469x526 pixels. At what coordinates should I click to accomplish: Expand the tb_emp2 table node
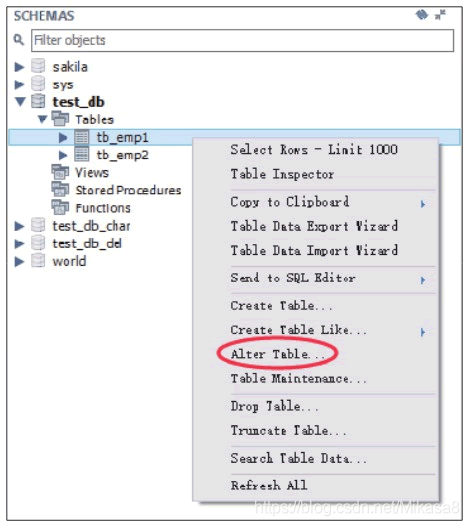(x=63, y=155)
